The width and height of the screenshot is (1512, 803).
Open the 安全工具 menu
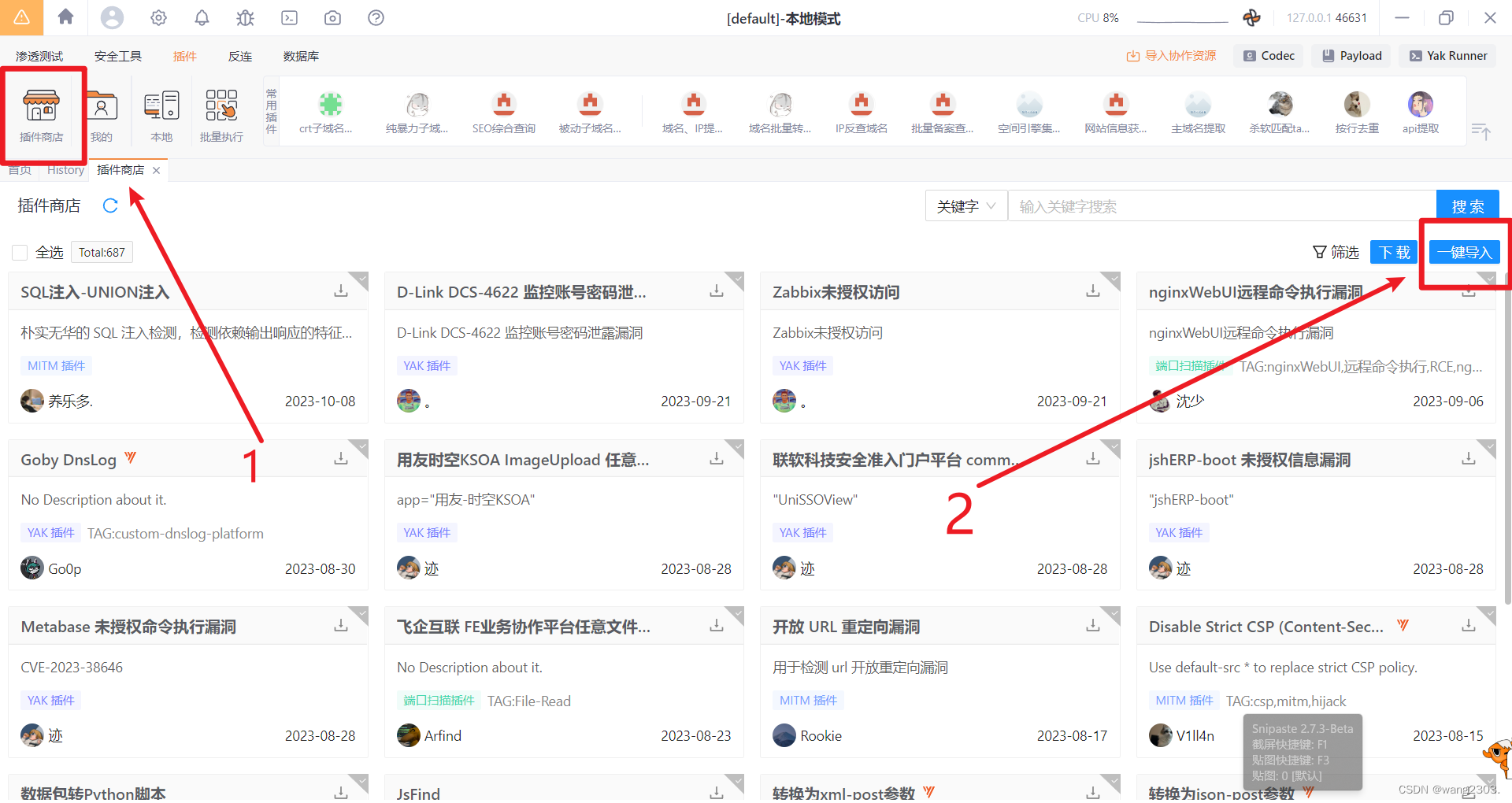pyautogui.click(x=118, y=56)
